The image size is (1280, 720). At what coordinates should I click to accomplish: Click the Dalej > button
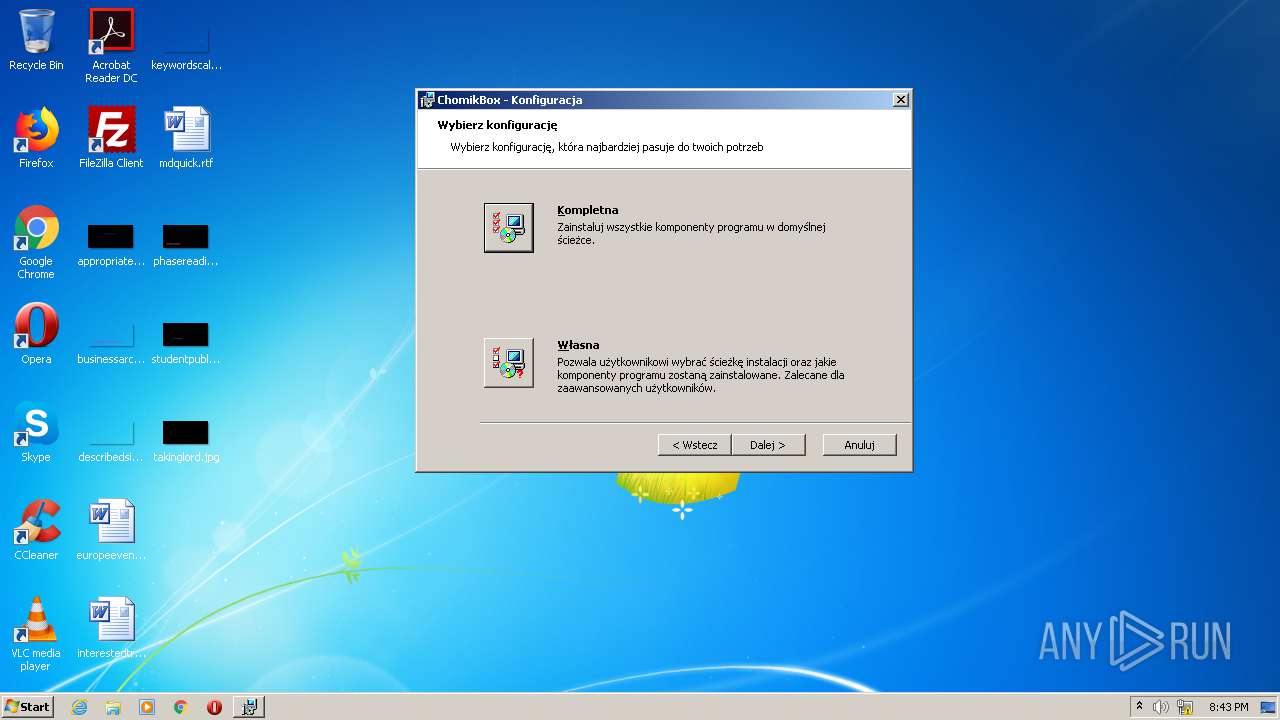pos(768,445)
